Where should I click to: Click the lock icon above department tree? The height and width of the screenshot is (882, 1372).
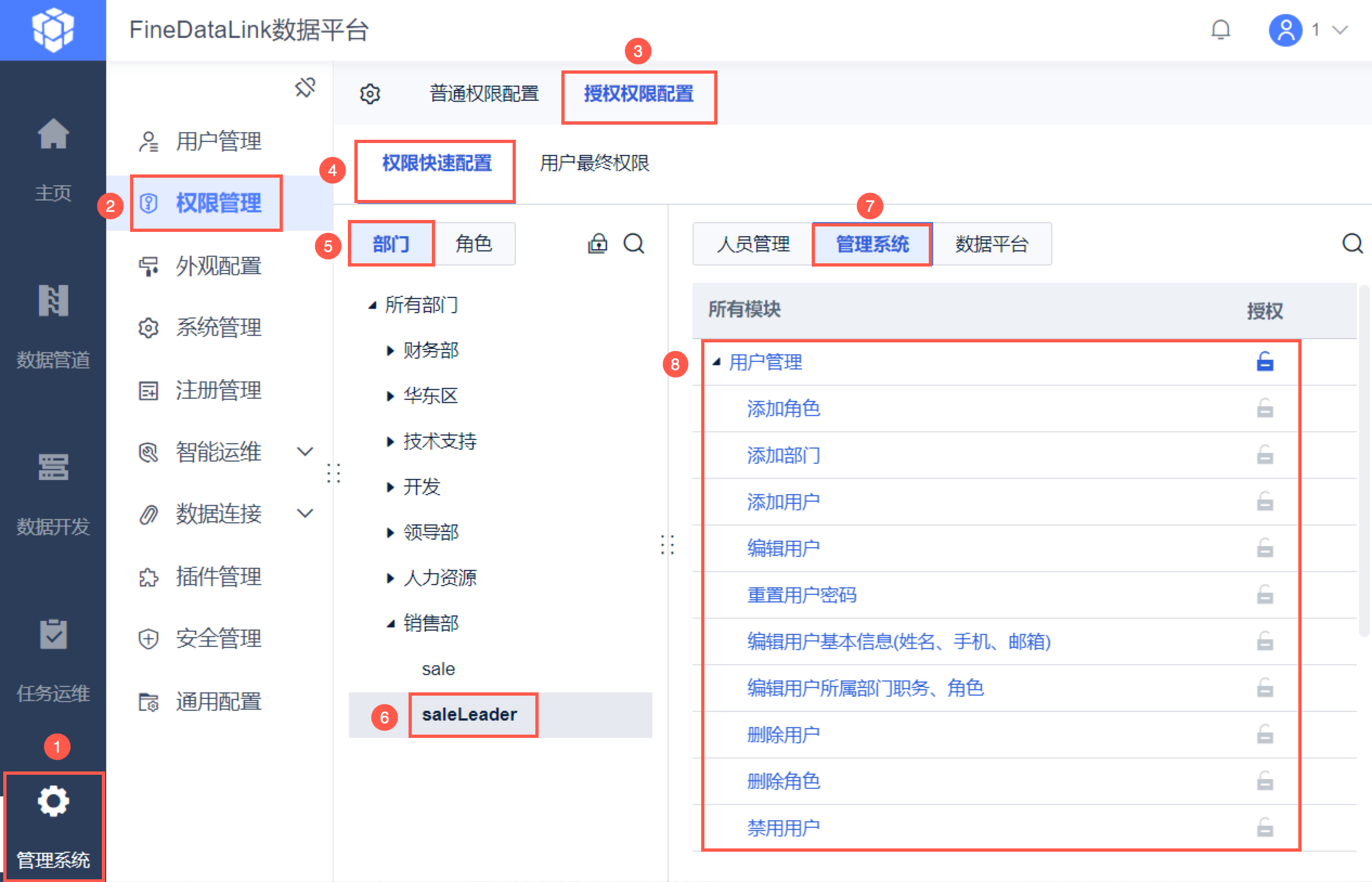(x=598, y=244)
